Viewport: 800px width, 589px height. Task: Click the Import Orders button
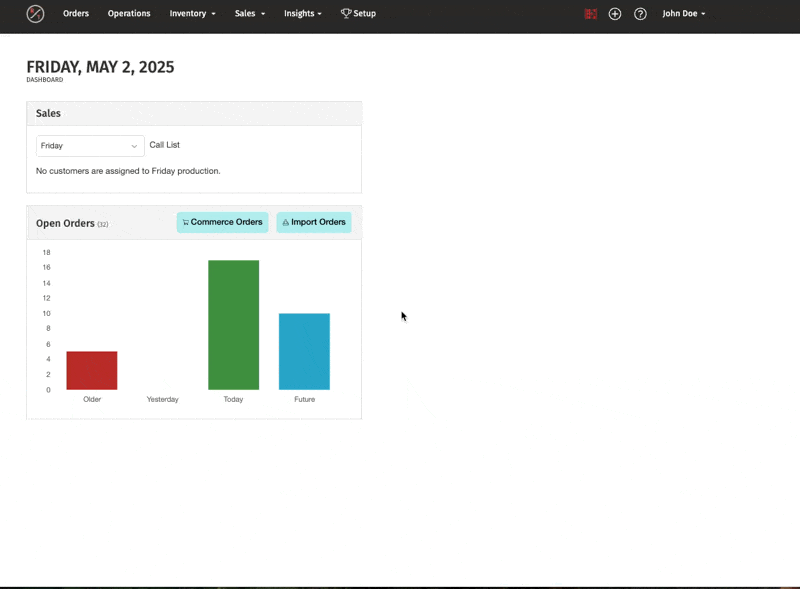[x=314, y=223]
